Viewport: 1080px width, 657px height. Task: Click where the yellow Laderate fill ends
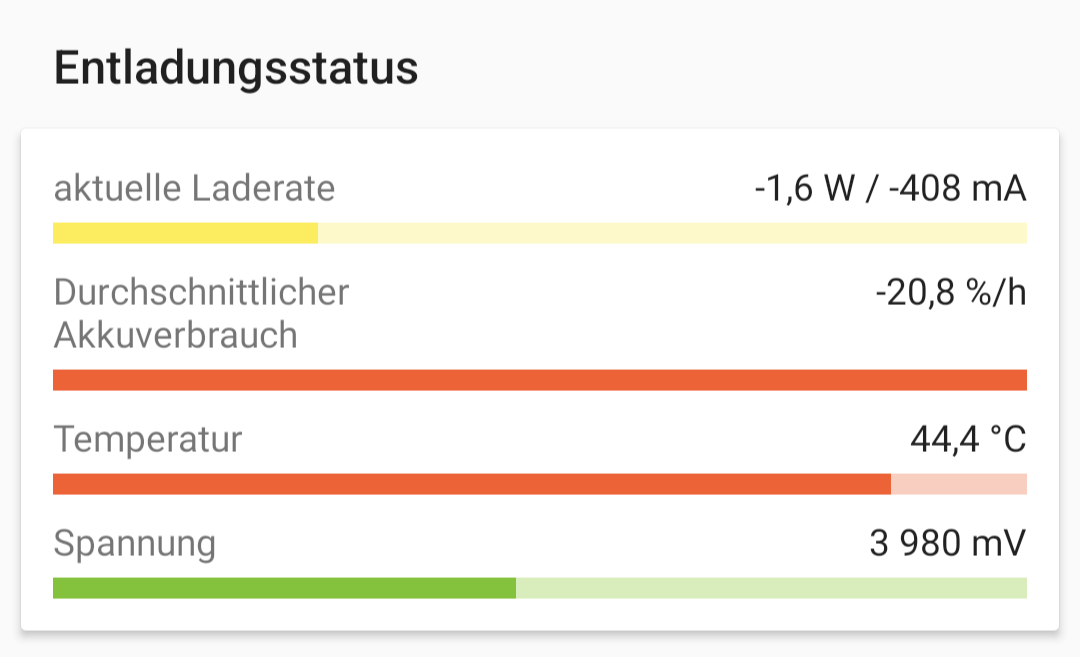point(318,233)
